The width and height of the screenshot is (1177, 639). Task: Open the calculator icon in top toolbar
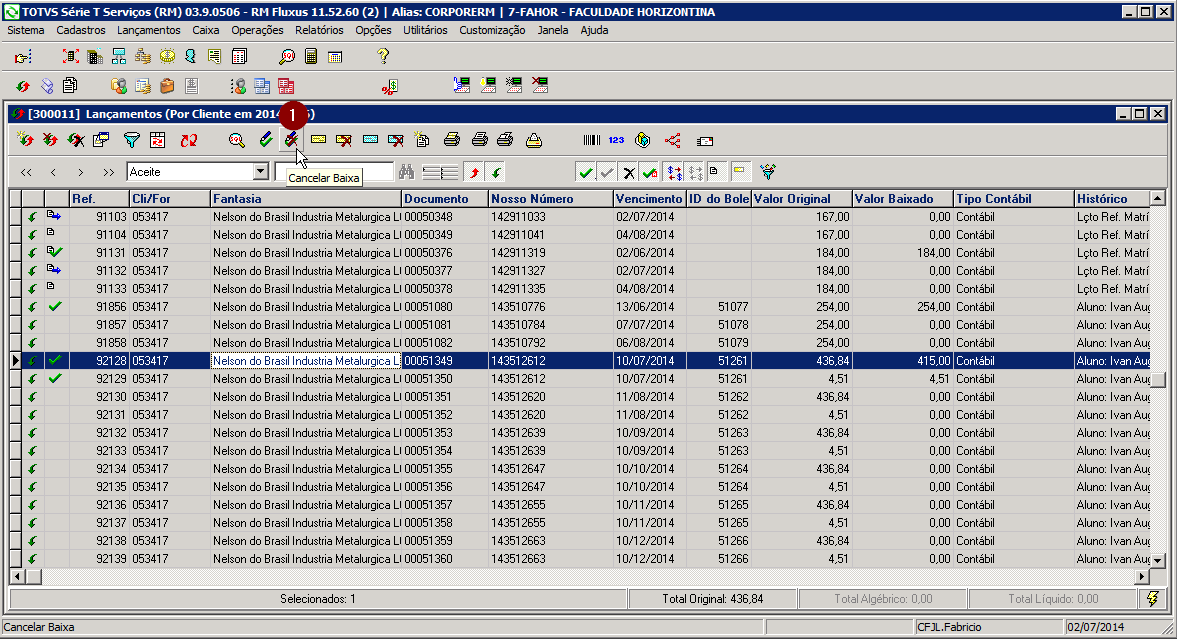[x=312, y=57]
